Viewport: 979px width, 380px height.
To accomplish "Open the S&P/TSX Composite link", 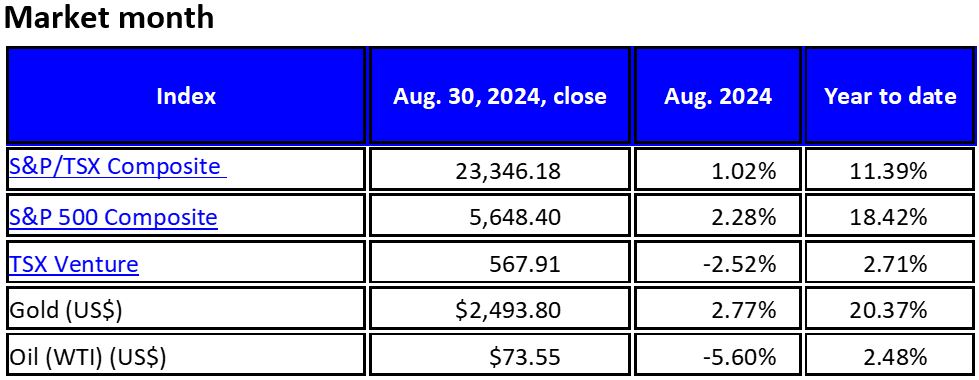I will click(x=117, y=167).
